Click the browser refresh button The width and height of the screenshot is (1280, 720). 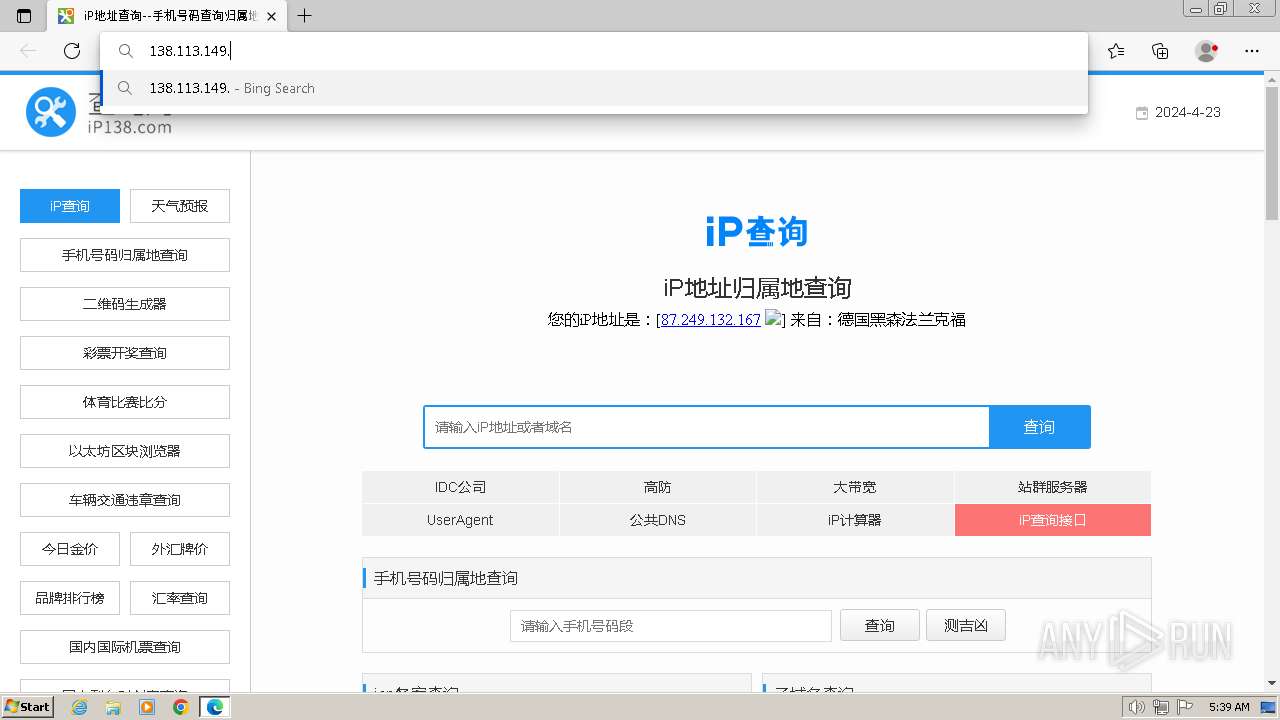[x=72, y=51]
